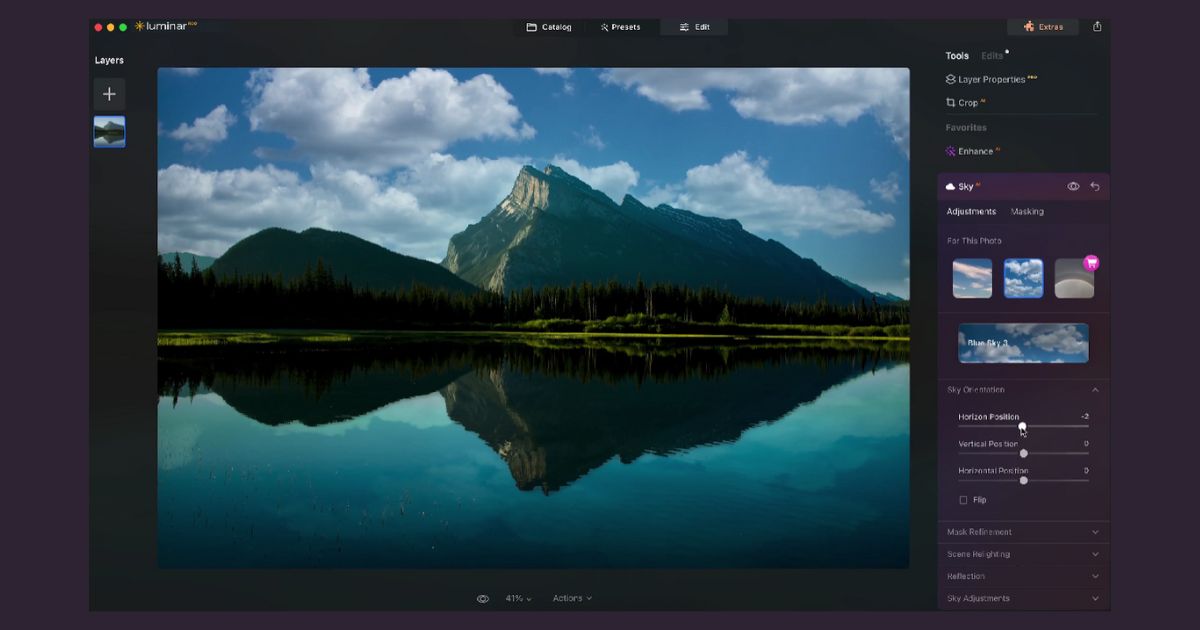Image resolution: width=1200 pixels, height=630 pixels.
Task: Switch to the Edits panel tab
Action: [992, 56]
